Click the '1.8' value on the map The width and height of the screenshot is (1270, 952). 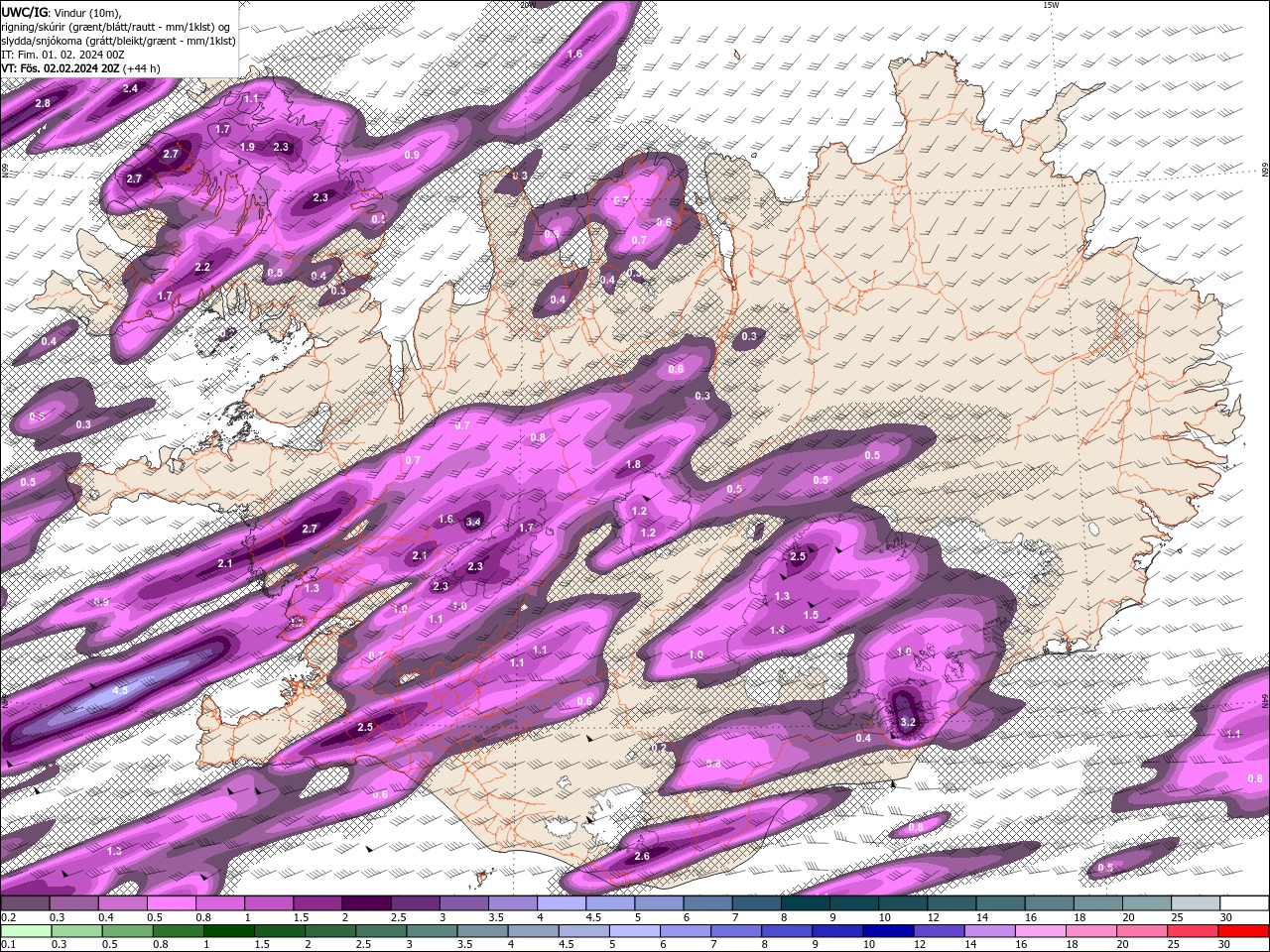point(633,464)
